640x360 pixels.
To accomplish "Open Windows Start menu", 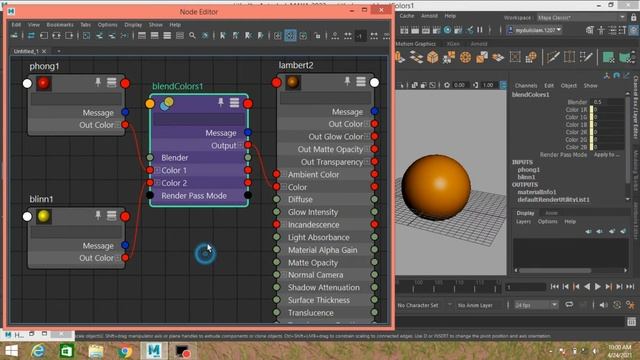I will pyautogui.click(x=11, y=351).
